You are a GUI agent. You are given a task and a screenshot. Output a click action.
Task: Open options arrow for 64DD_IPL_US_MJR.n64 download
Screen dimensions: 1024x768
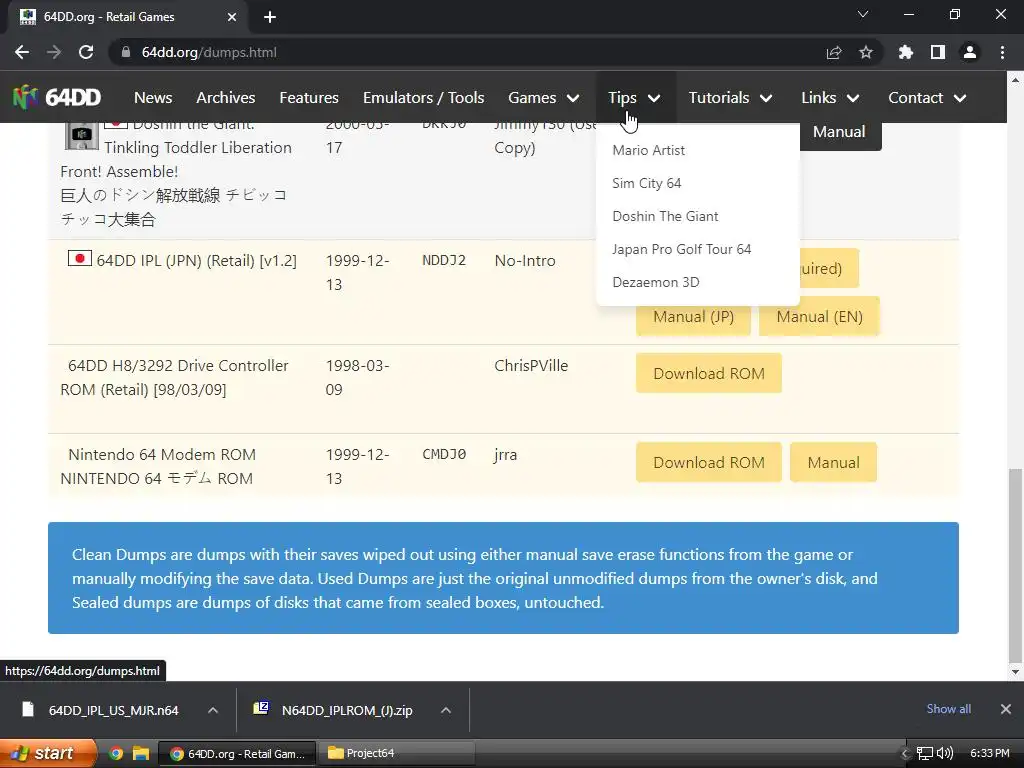[213, 710]
